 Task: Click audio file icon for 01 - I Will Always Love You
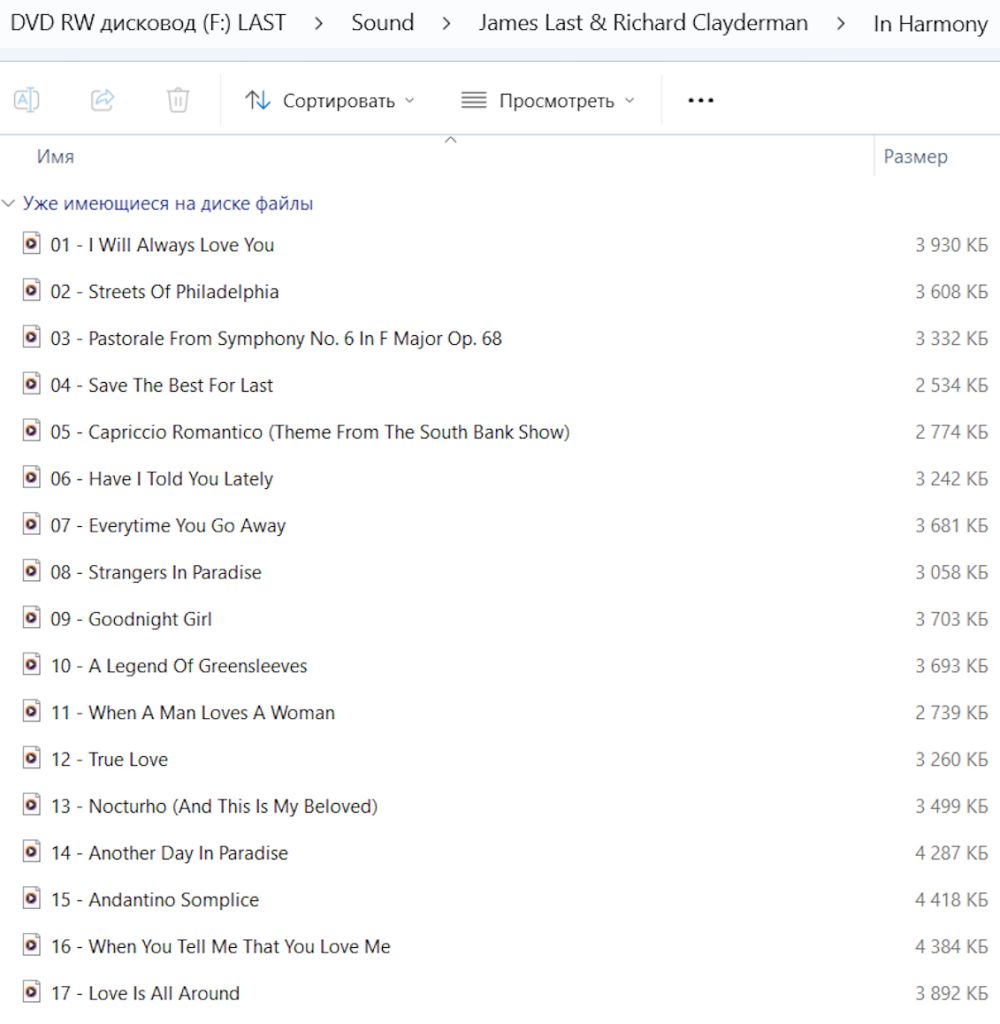(31, 244)
